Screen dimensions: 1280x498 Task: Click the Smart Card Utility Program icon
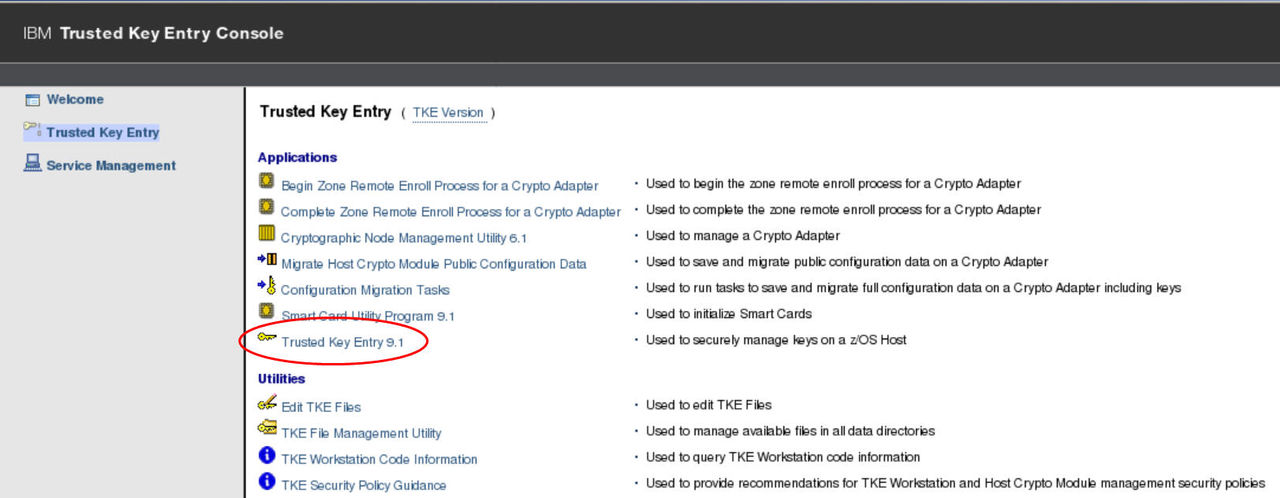(x=266, y=312)
